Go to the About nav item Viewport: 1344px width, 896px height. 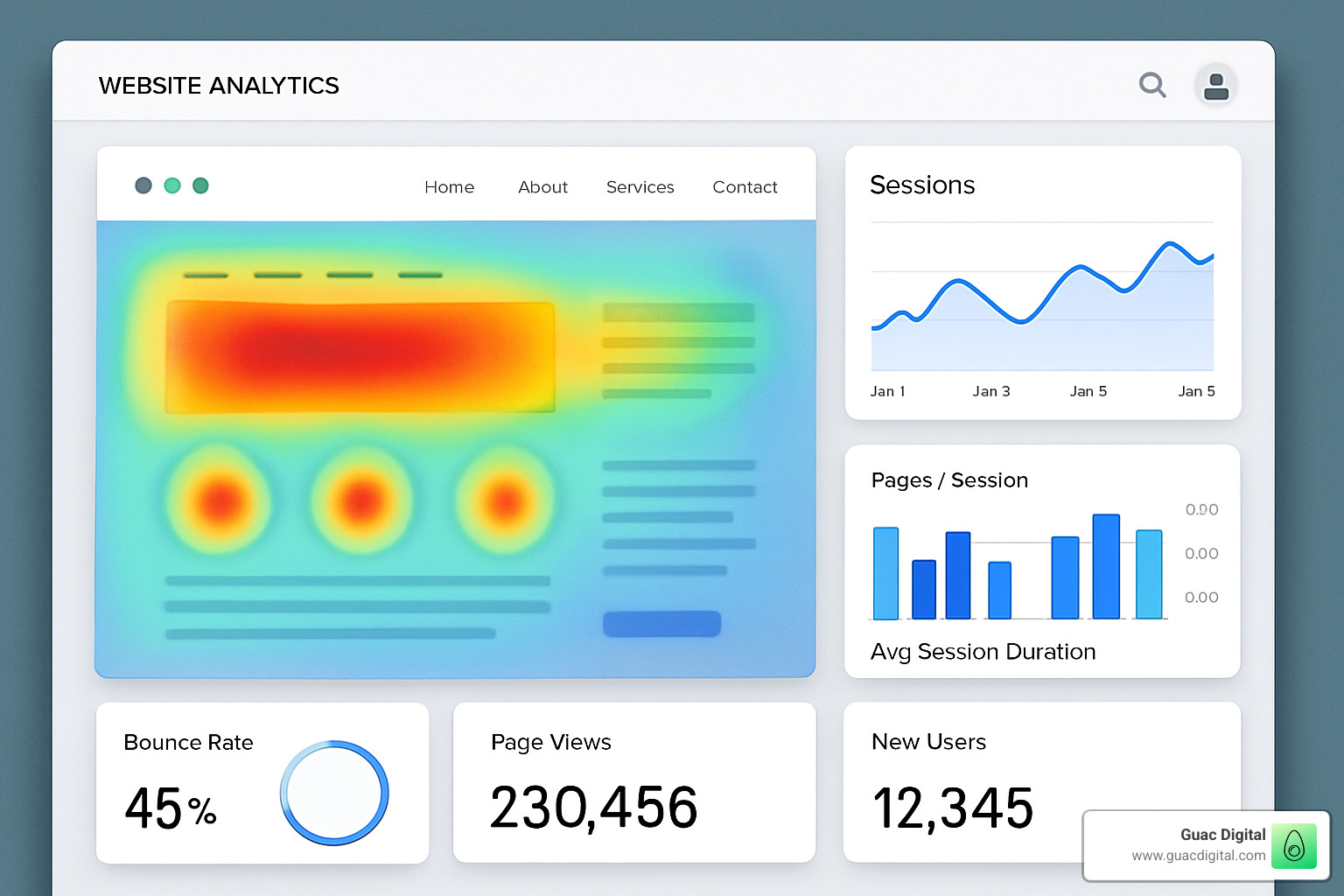(542, 187)
